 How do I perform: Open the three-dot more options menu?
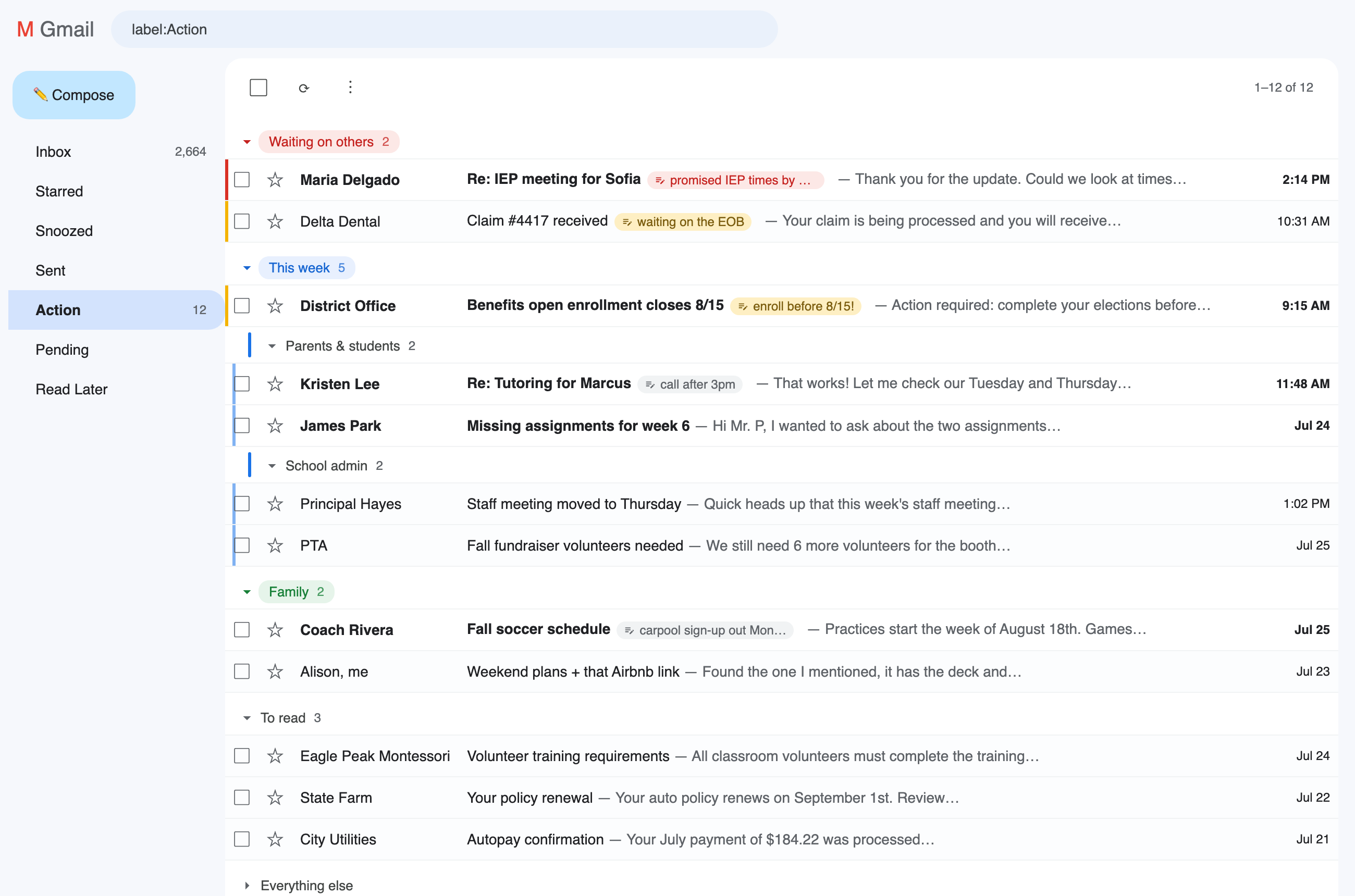tap(350, 88)
